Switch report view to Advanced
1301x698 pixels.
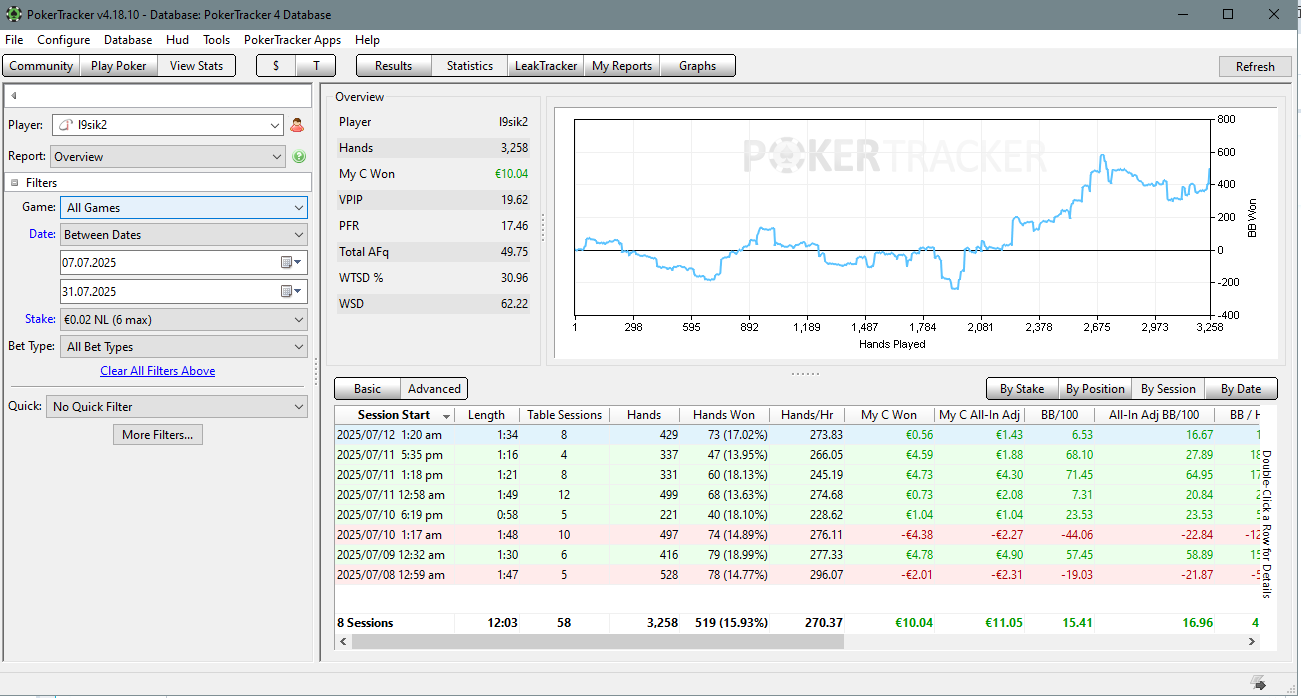click(434, 389)
